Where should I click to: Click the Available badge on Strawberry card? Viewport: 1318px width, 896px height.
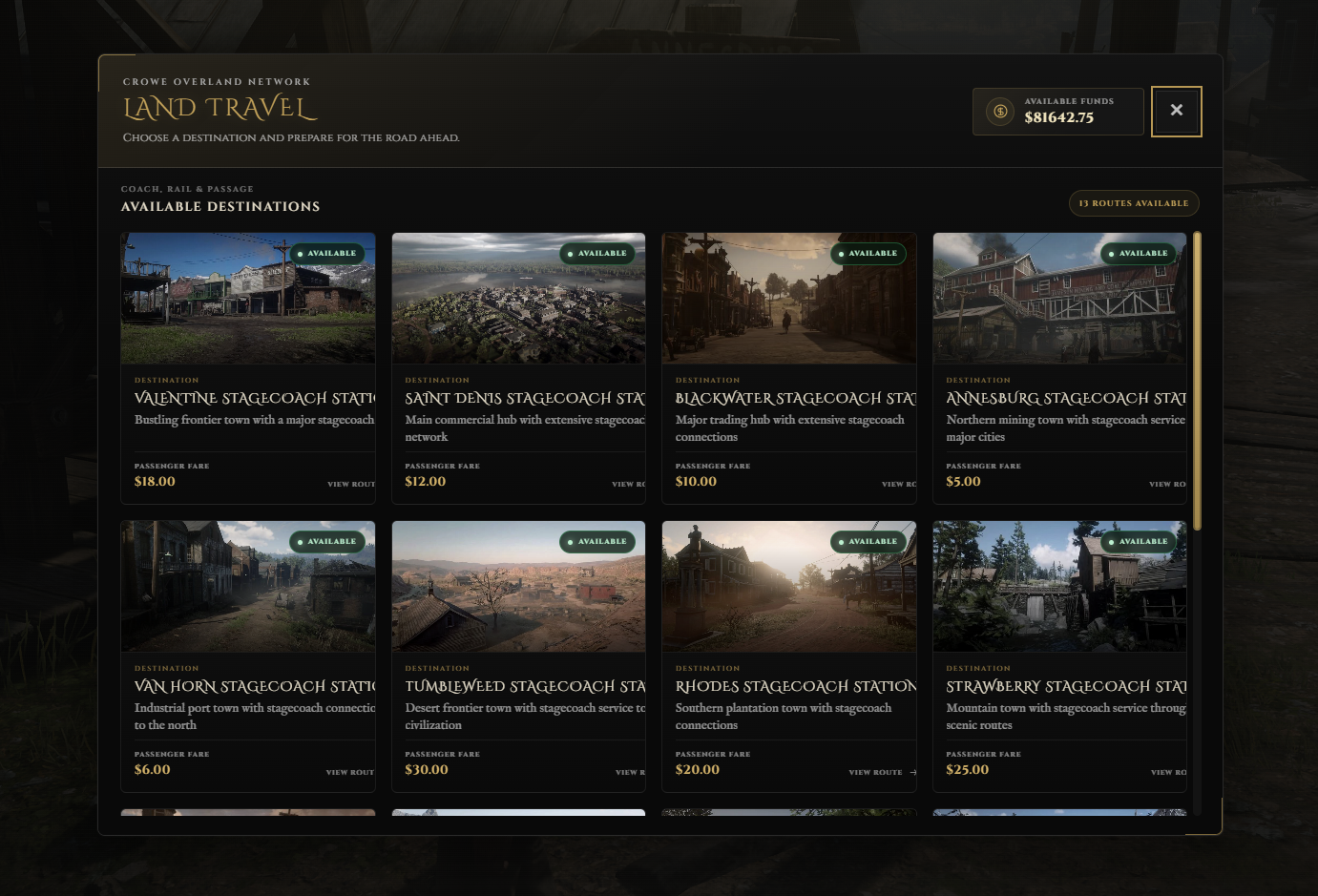click(x=1139, y=542)
